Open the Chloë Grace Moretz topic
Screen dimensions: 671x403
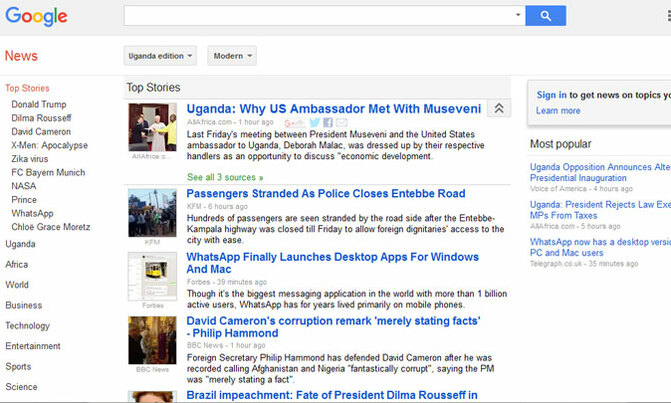pos(51,227)
